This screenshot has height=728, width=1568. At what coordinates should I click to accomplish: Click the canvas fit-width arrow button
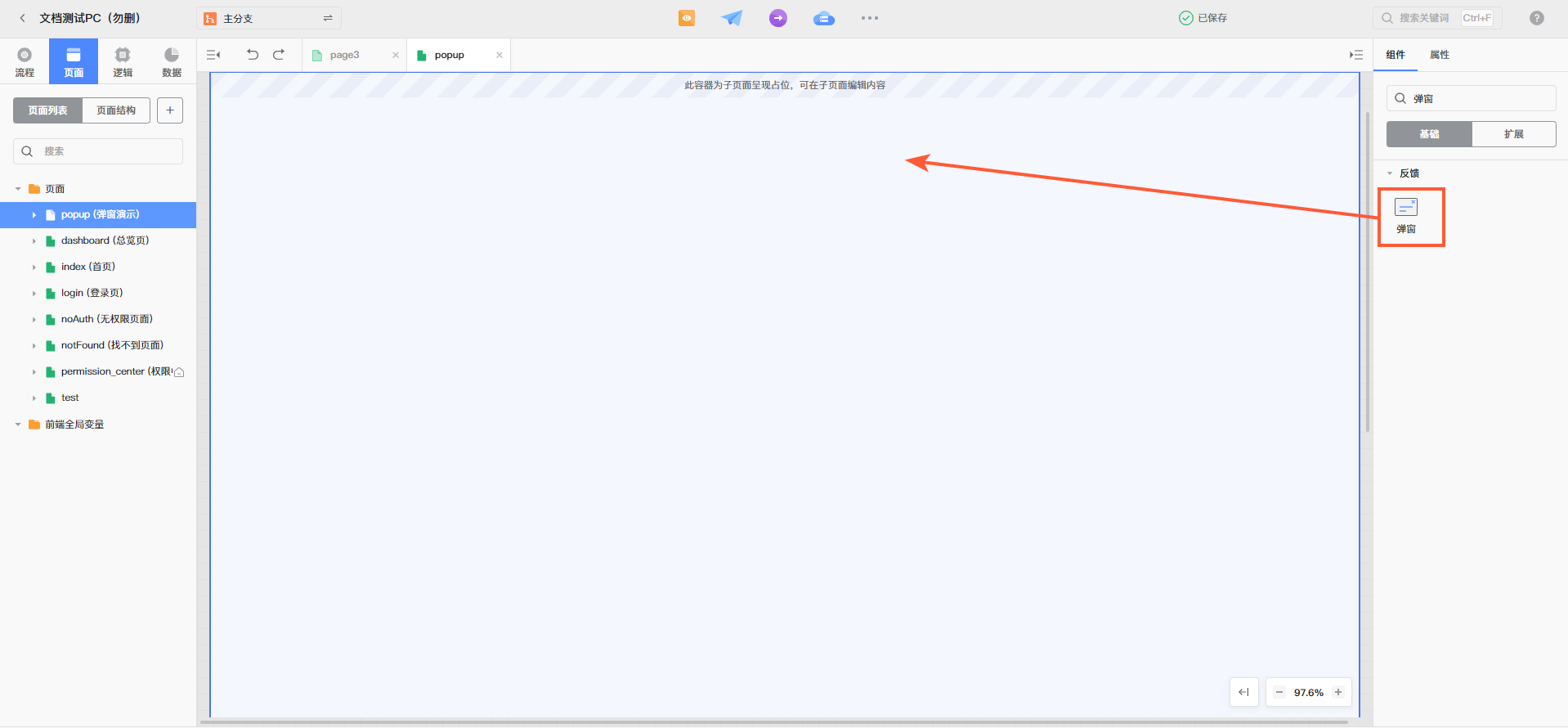click(1243, 692)
